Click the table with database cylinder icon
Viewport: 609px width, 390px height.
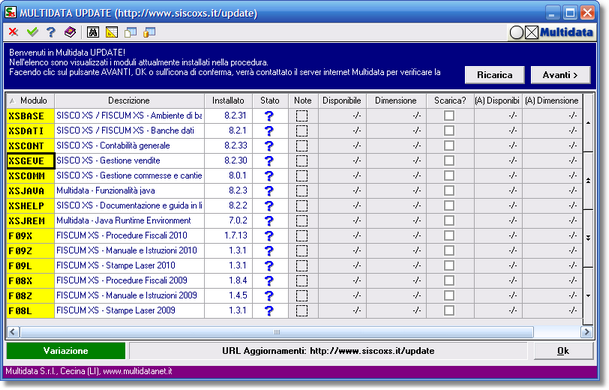point(150,32)
